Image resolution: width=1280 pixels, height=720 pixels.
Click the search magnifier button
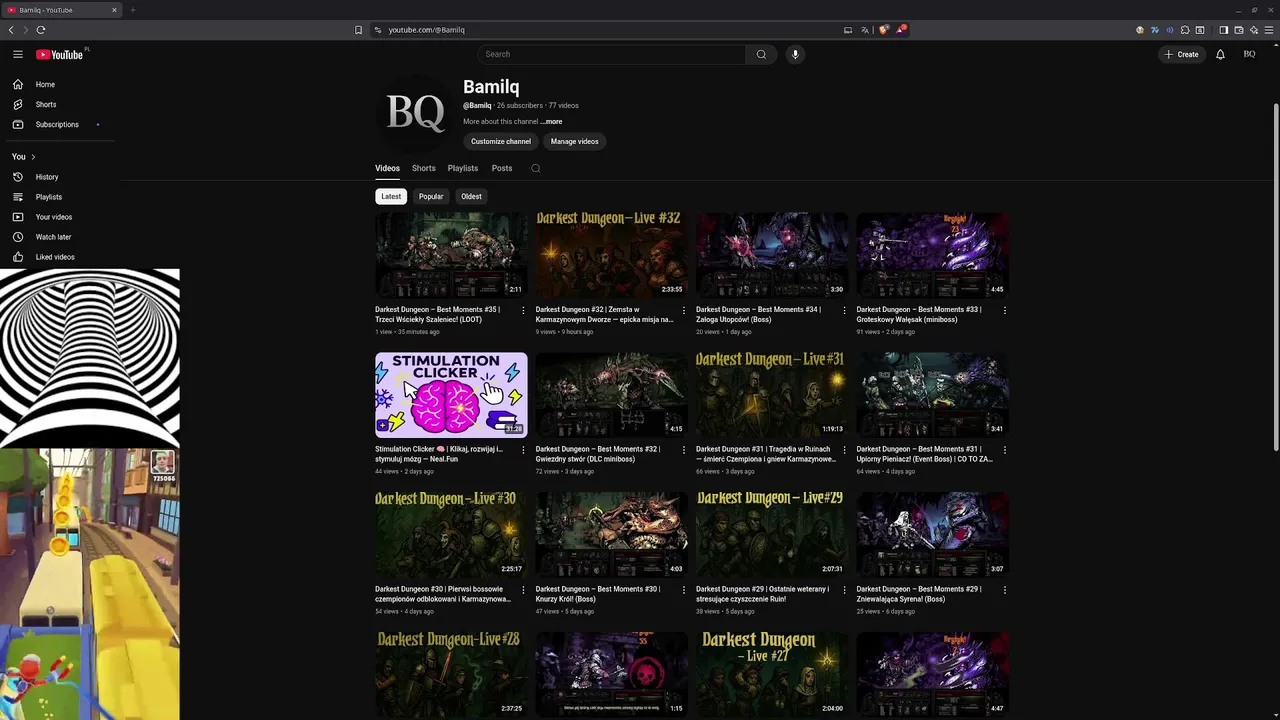[761, 54]
